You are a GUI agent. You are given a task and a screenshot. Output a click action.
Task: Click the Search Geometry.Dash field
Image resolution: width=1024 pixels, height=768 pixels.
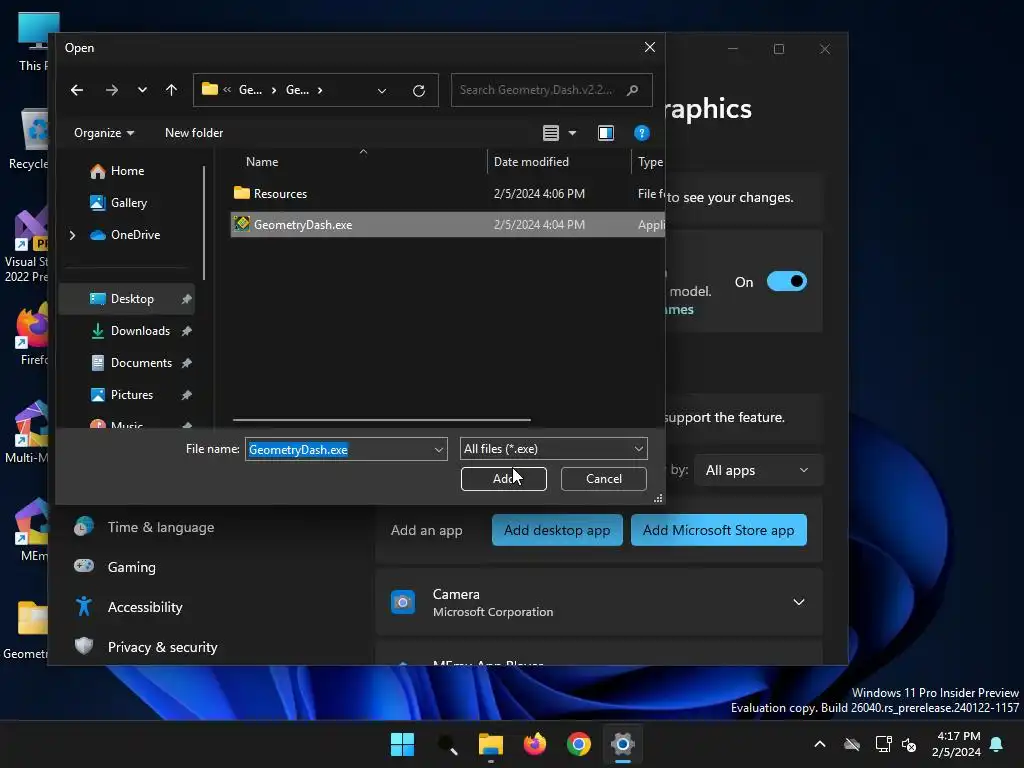(x=551, y=90)
